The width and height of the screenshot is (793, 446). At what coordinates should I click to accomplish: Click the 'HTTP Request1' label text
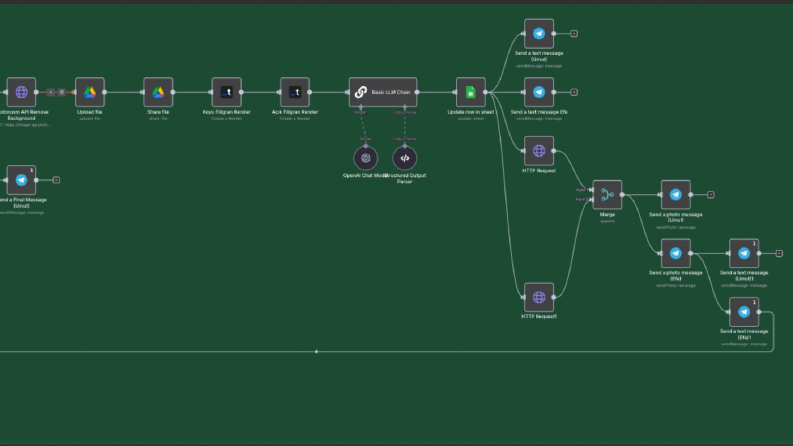pos(539,316)
